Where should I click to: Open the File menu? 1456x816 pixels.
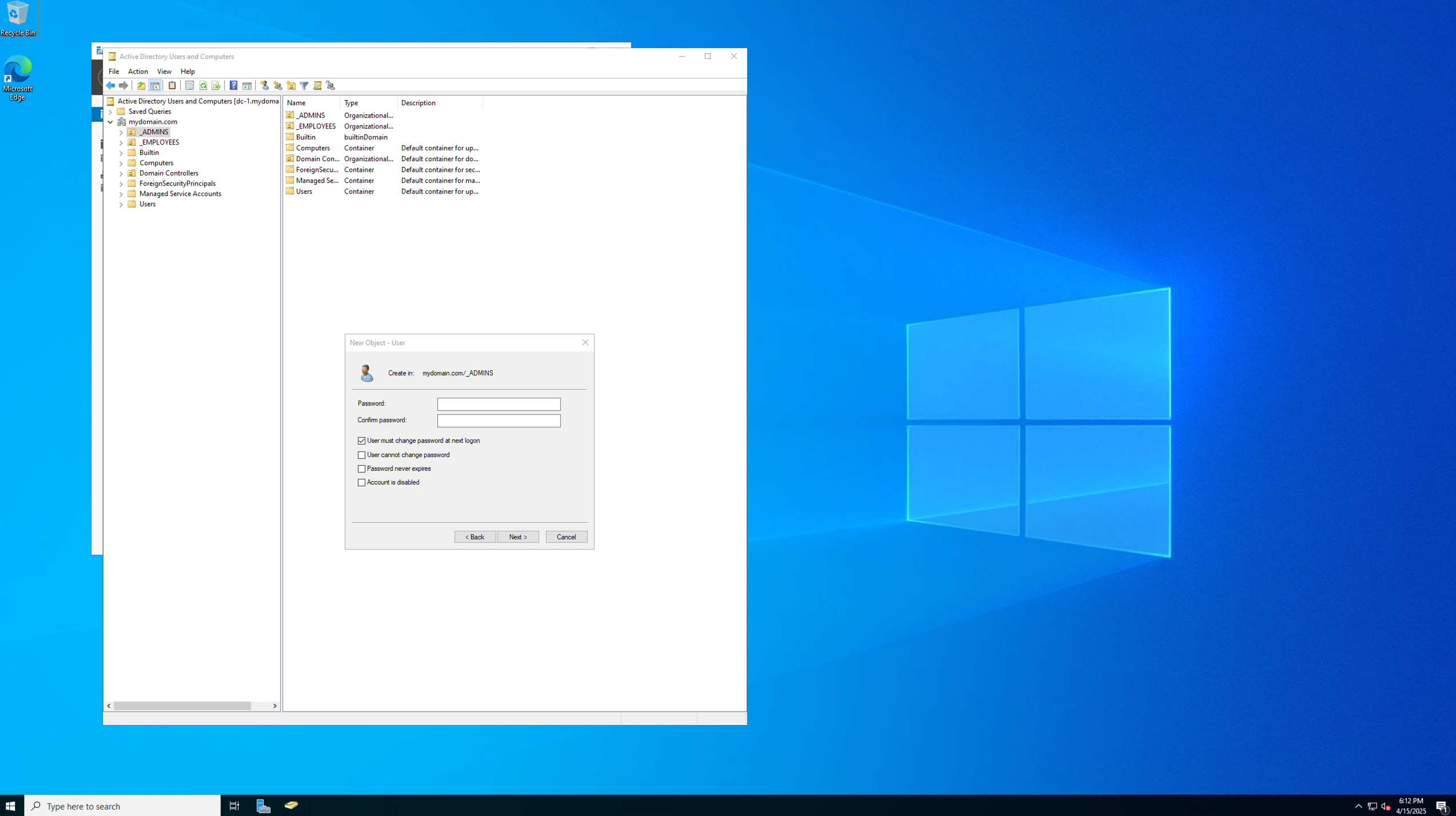coord(114,71)
